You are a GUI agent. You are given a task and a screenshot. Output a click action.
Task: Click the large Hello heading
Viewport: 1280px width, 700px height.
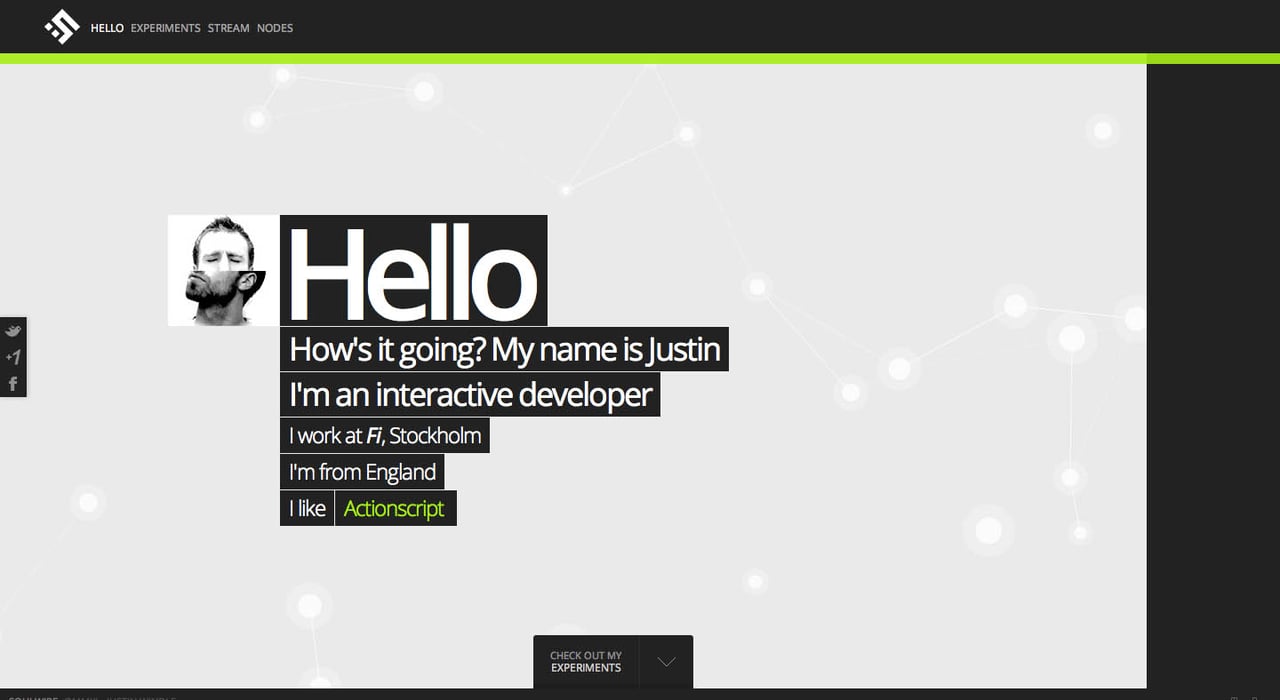pyautogui.click(x=410, y=270)
